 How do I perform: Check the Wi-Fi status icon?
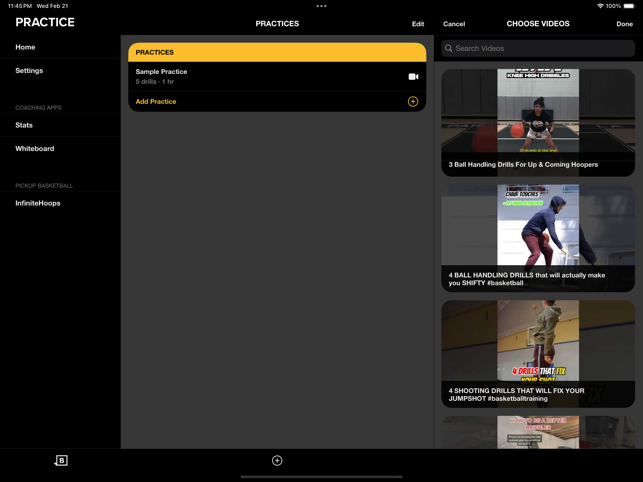point(600,6)
